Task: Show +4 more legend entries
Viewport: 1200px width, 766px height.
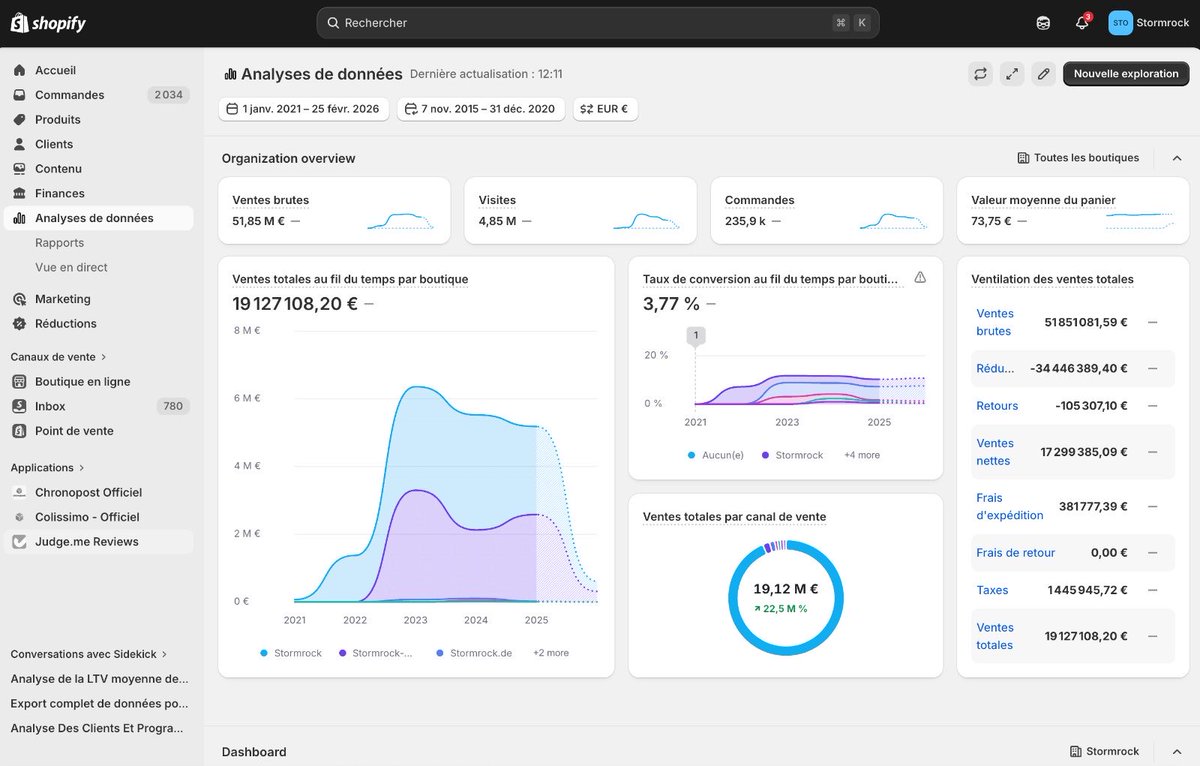Action: (x=862, y=455)
